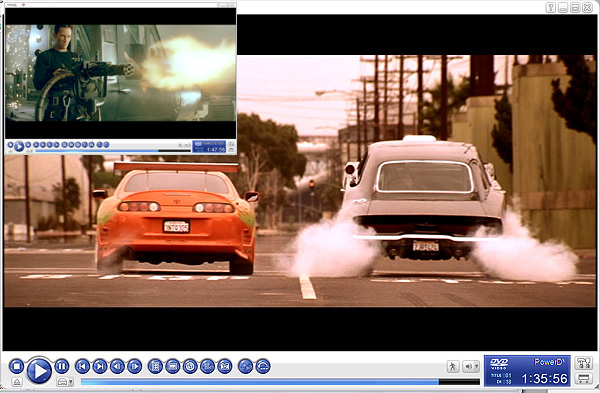This screenshot has width=600, height=393.
Task: Click the 1:35:56 time display
Action: pos(544,379)
